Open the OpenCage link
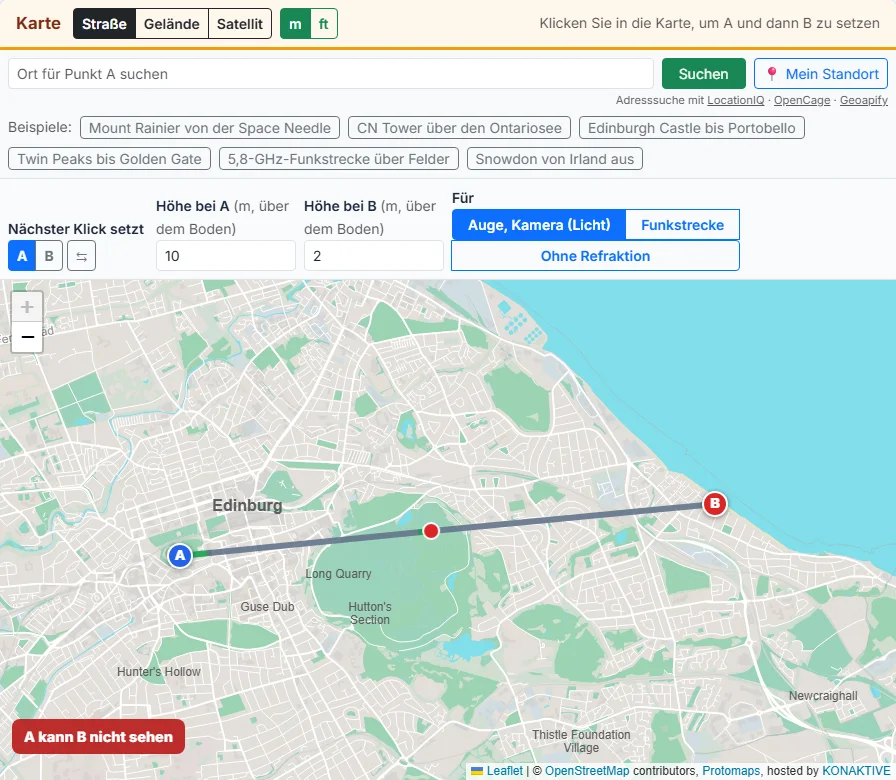 (x=802, y=101)
